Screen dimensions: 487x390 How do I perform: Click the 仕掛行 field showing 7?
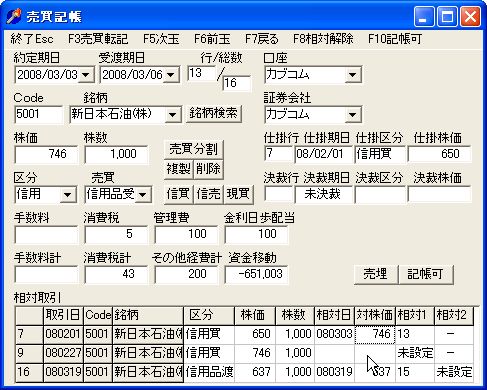[x=278, y=154]
